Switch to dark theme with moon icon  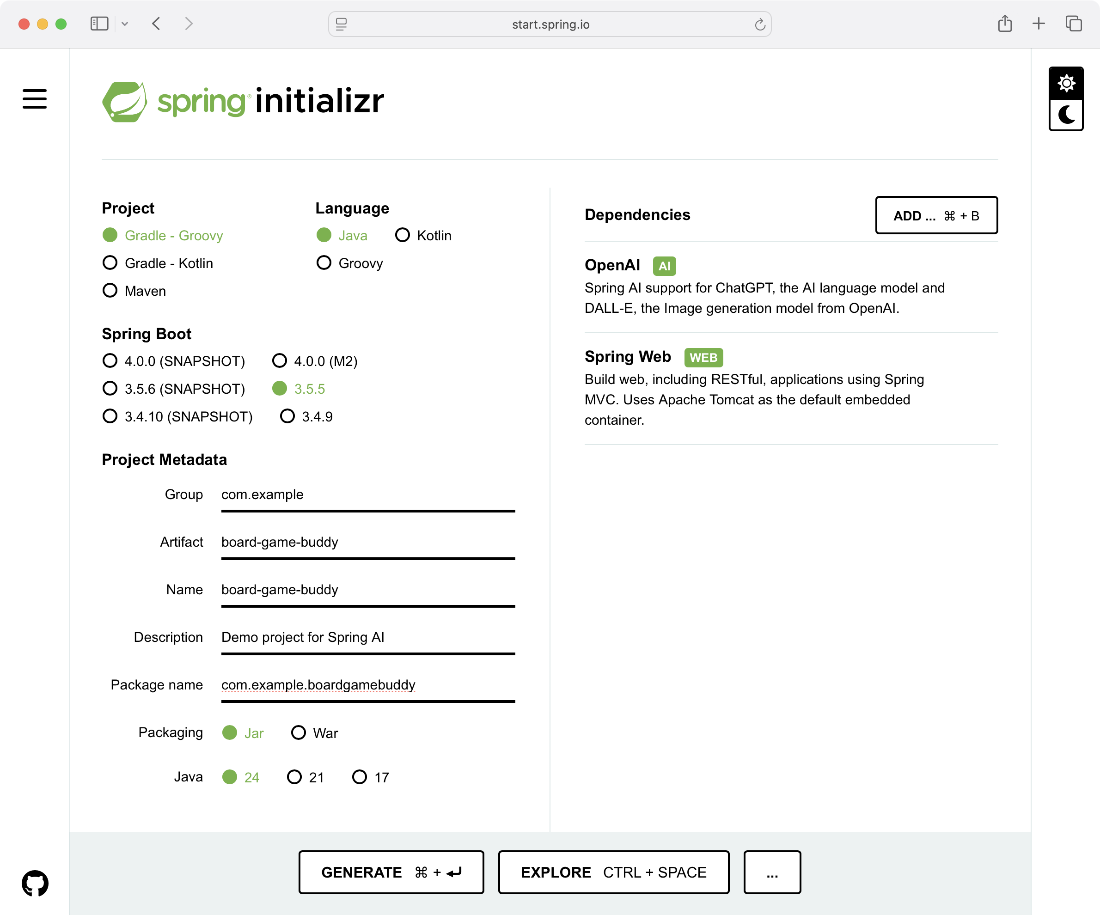pos(1066,114)
